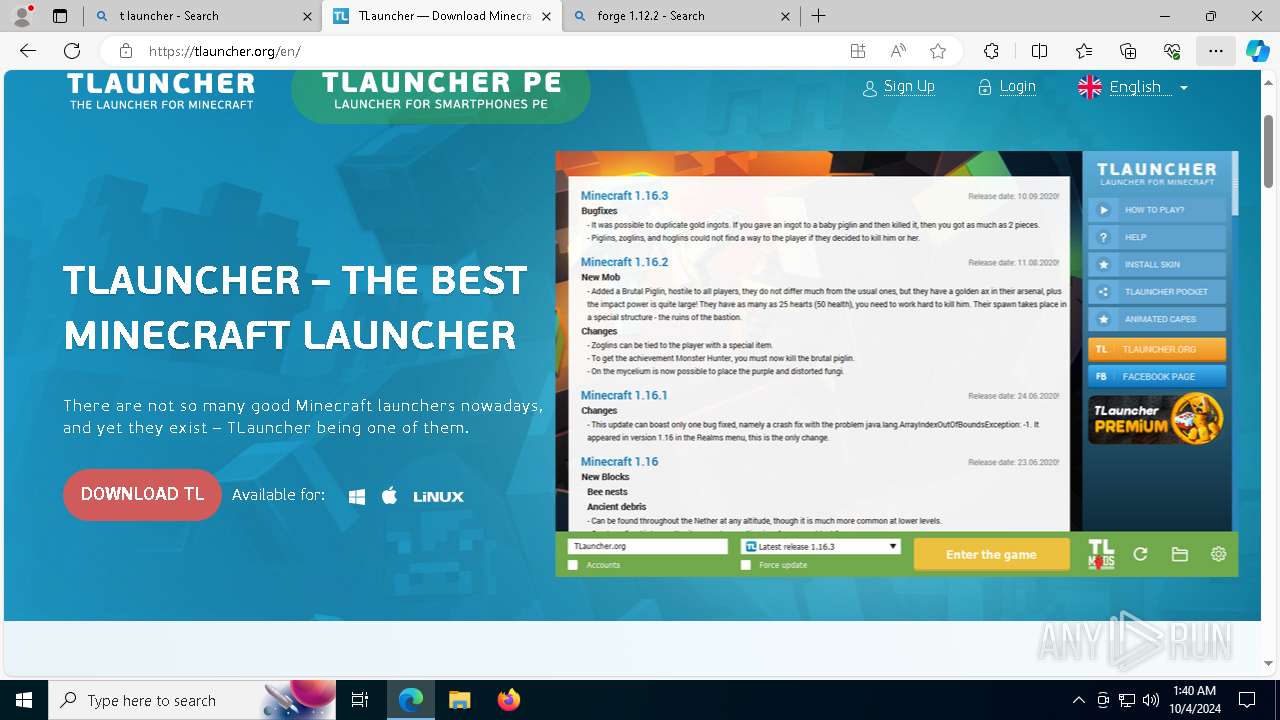This screenshot has width=1280, height=720.
Task: Open the Collections icon
Action: click(1128, 51)
